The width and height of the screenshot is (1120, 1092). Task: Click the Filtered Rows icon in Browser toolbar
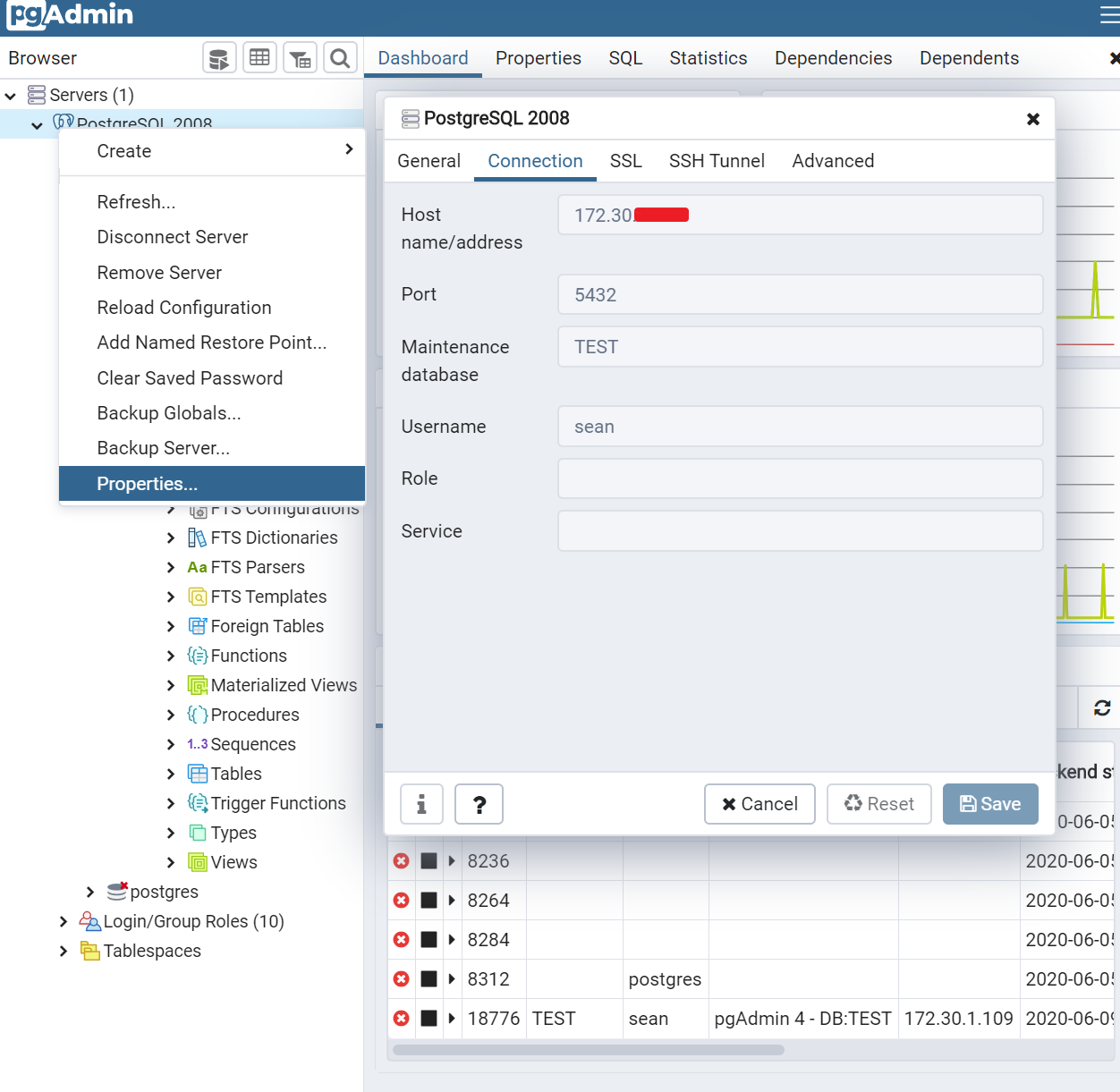[300, 58]
